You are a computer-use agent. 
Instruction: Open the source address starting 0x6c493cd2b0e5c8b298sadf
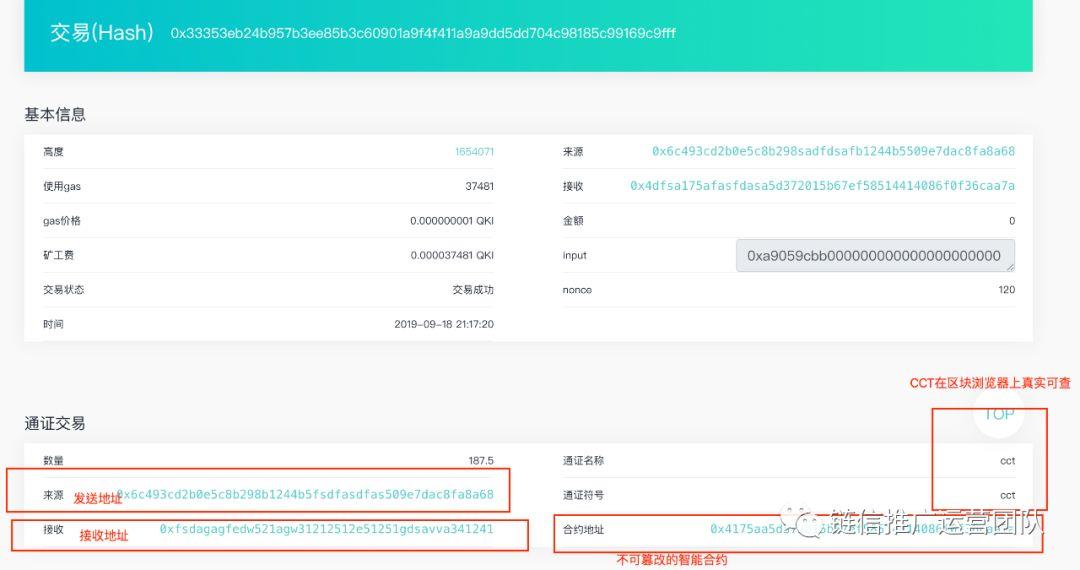click(x=833, y=152)
